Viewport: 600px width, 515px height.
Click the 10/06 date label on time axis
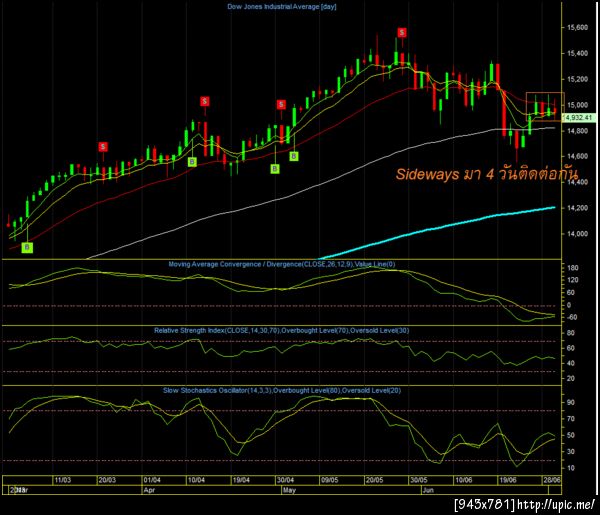pos(463,480)
